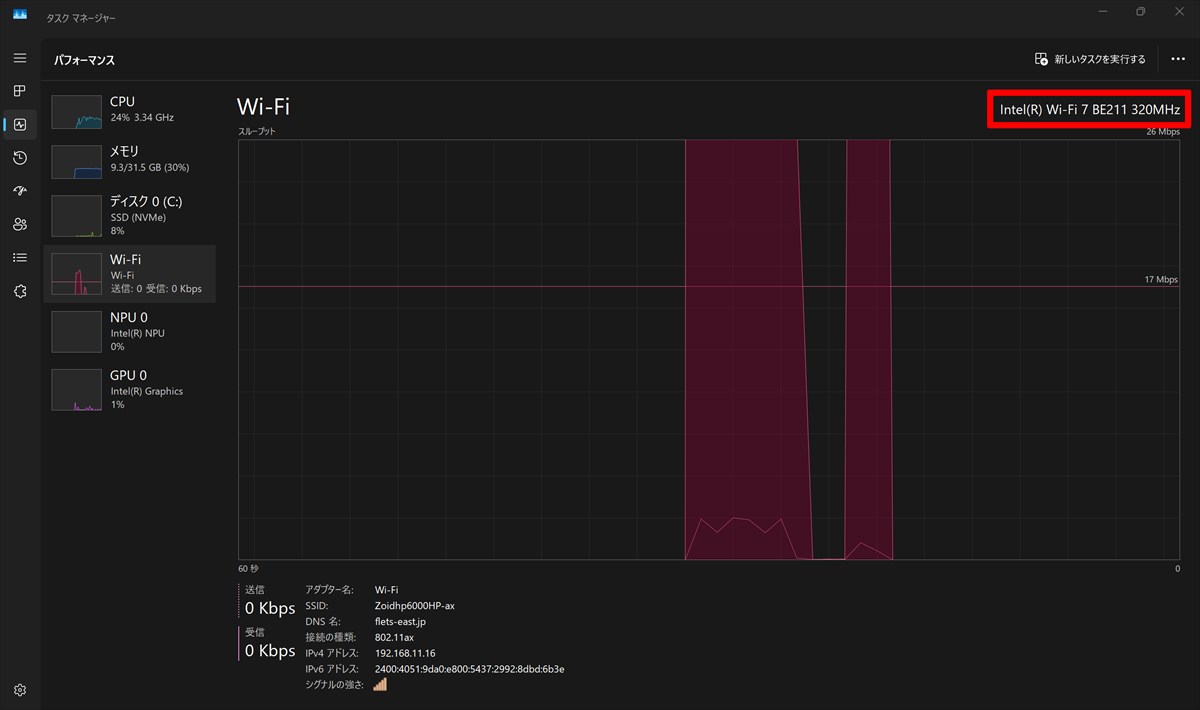This screenshot has height=710, width=1200.
Task: Select the CPU performance item
Action: 130,110
